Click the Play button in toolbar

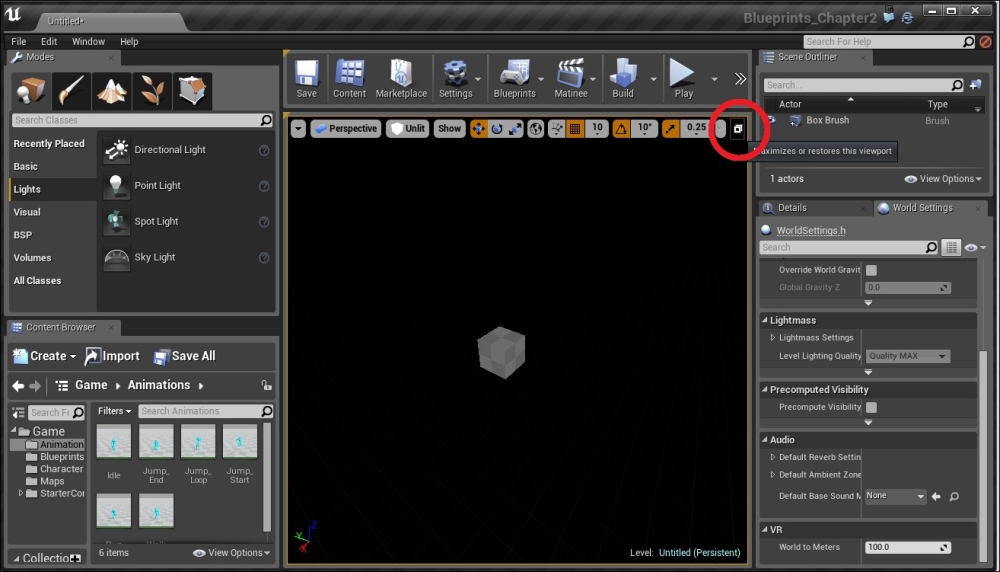point(683,79)
